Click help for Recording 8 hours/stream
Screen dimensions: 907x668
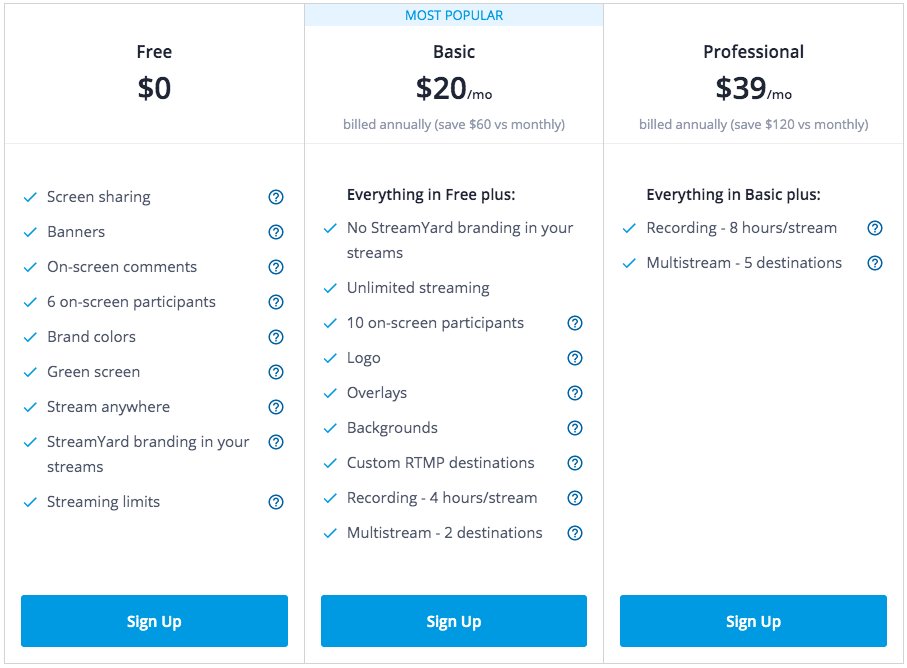click(875, 228)
